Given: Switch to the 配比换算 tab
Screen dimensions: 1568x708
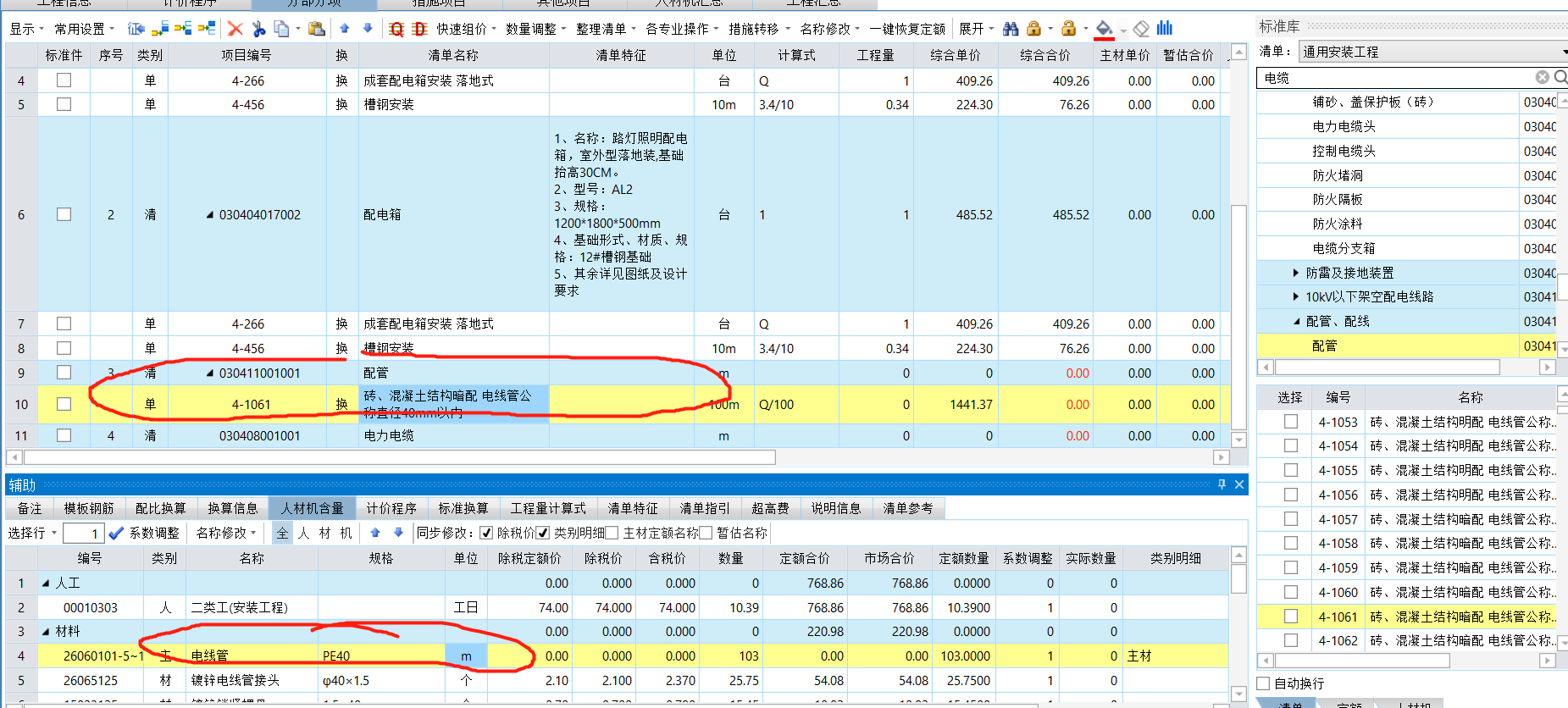Looking at the screenshot, I should click(x=161, y=508).
